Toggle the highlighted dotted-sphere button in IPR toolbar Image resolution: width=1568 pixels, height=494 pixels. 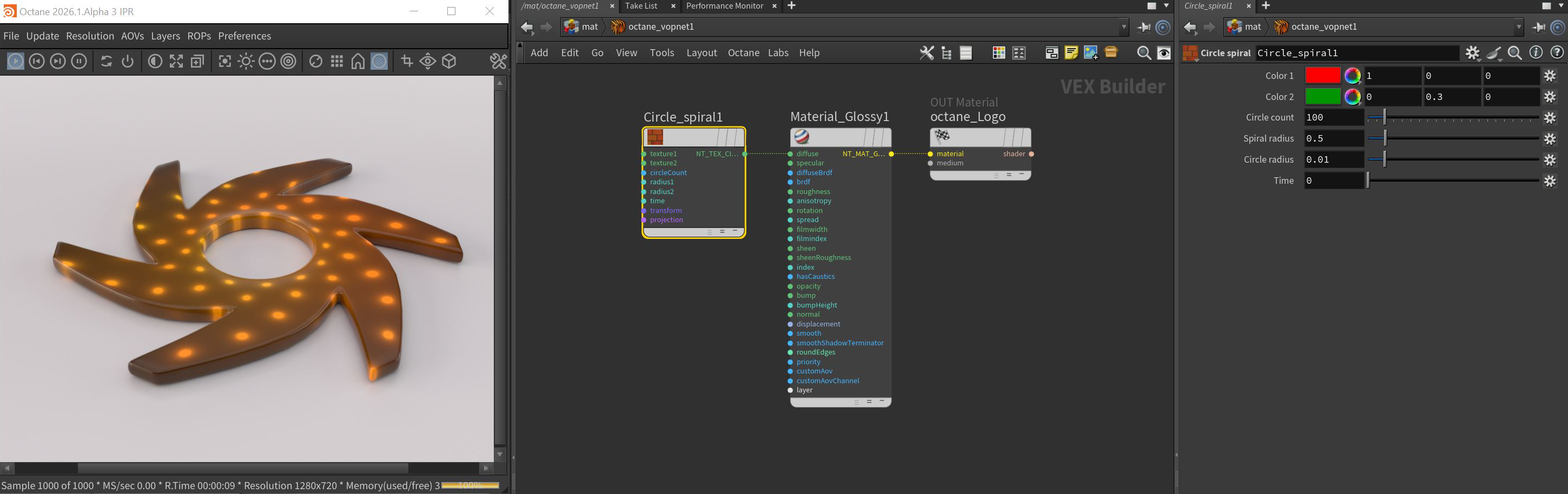coord(379,62)
